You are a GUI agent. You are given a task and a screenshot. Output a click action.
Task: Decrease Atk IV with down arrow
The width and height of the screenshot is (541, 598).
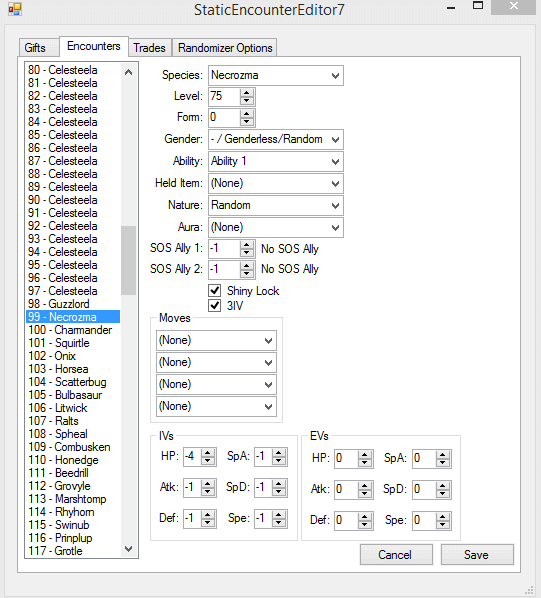point(208,492)
